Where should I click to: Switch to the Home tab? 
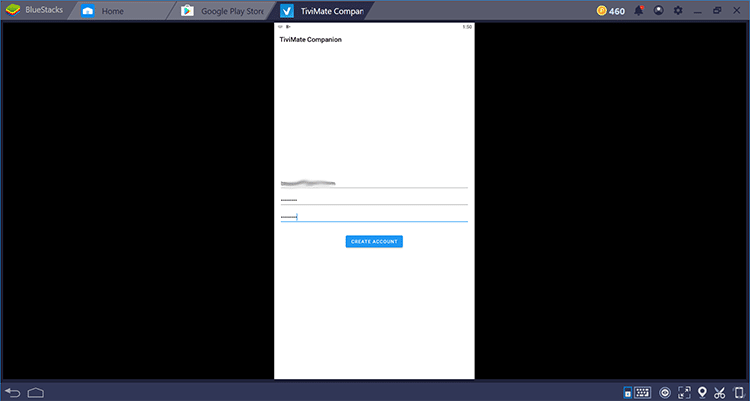(x=120, y=11)
